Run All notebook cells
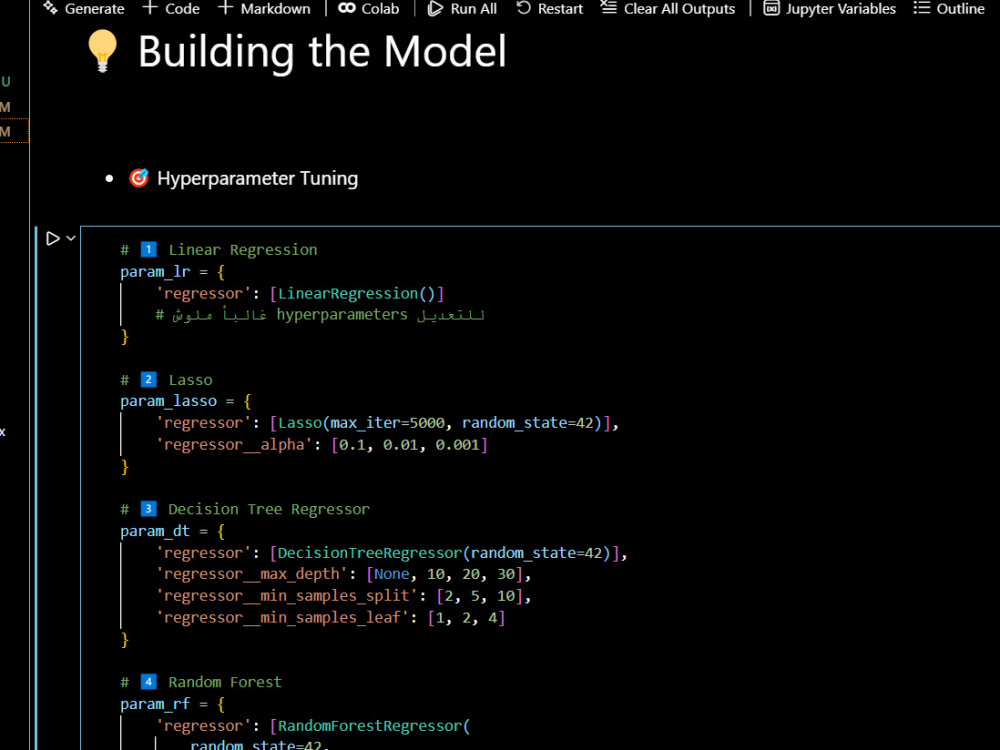Image resolution: width=1000 pixels, height=750 pixels. point(462,8)
